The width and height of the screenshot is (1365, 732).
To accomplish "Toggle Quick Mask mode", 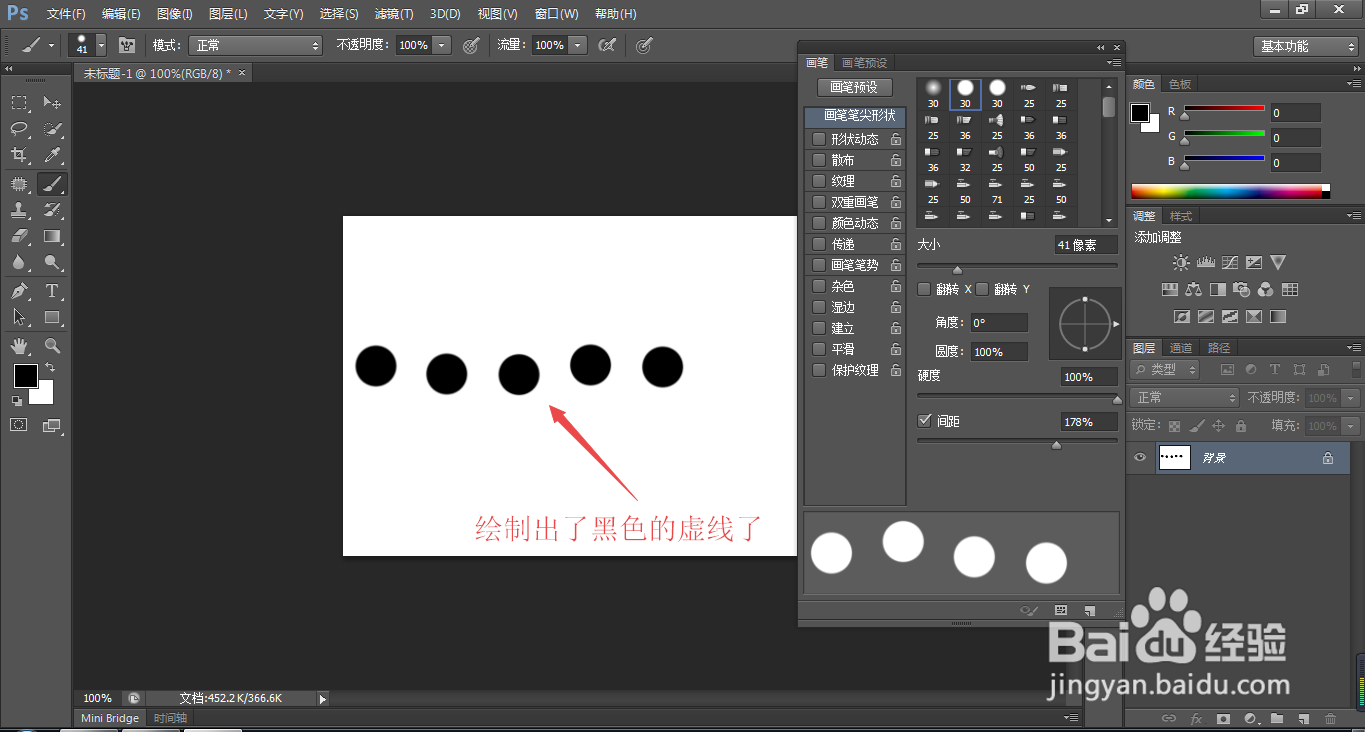I will pos(19,425).
